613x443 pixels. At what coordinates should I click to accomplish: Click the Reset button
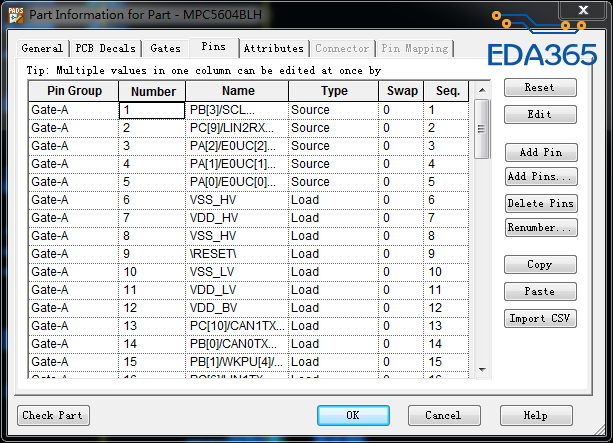(540, 88)
